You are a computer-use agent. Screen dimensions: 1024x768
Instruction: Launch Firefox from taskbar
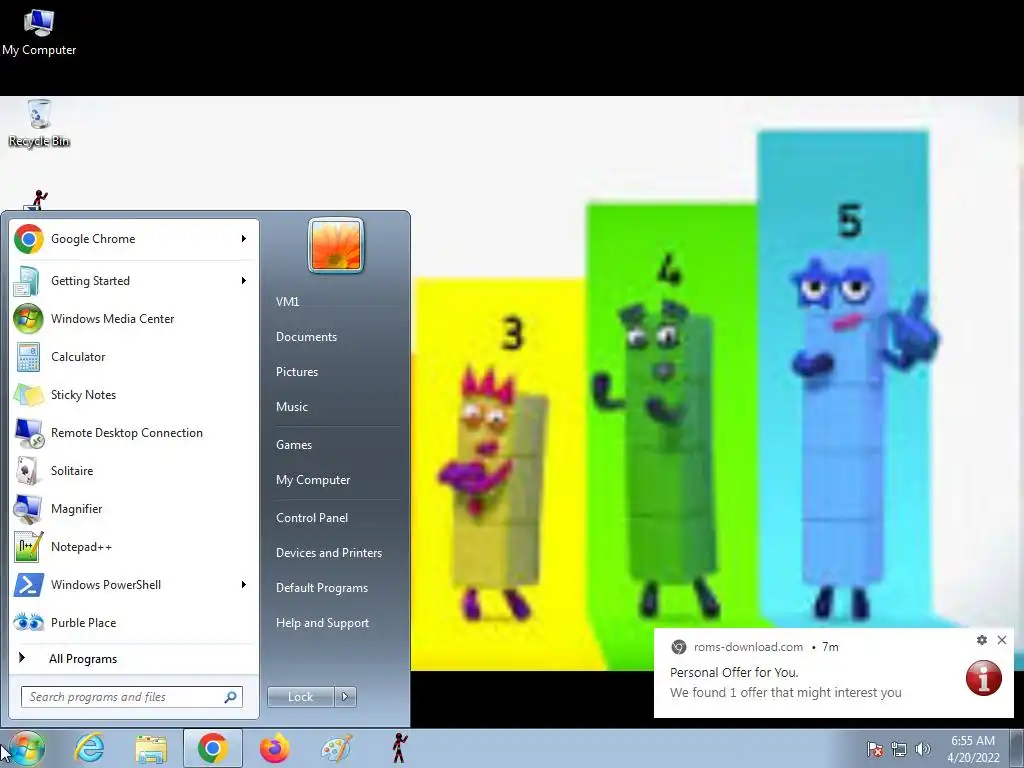pos(274,748)
